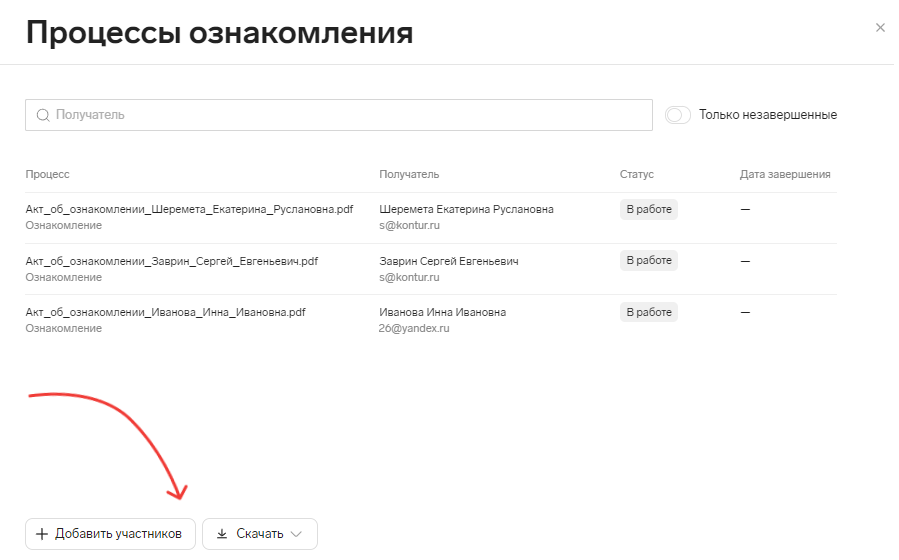Image resolution: width=899 pixels, height=560 pixels.
Task: Click Ознакомление under Иванова act file
Action: click(x=64, y=328)
